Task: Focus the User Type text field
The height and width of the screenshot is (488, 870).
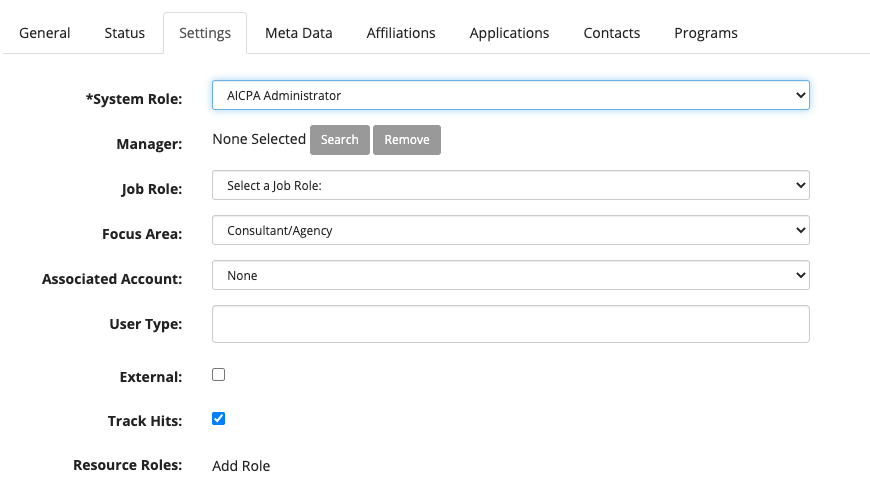Action: [510, 324]
